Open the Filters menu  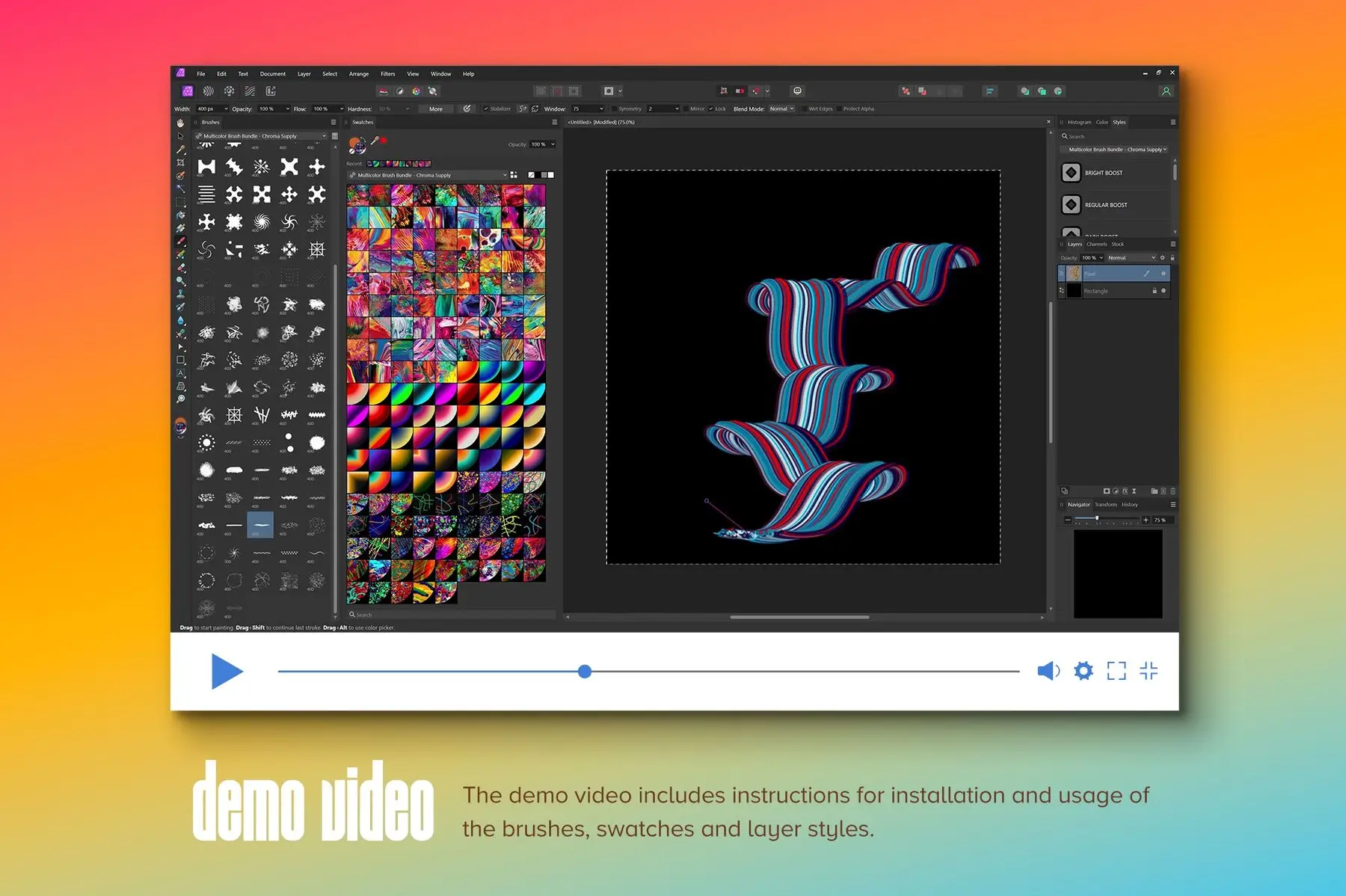(388, 74)
